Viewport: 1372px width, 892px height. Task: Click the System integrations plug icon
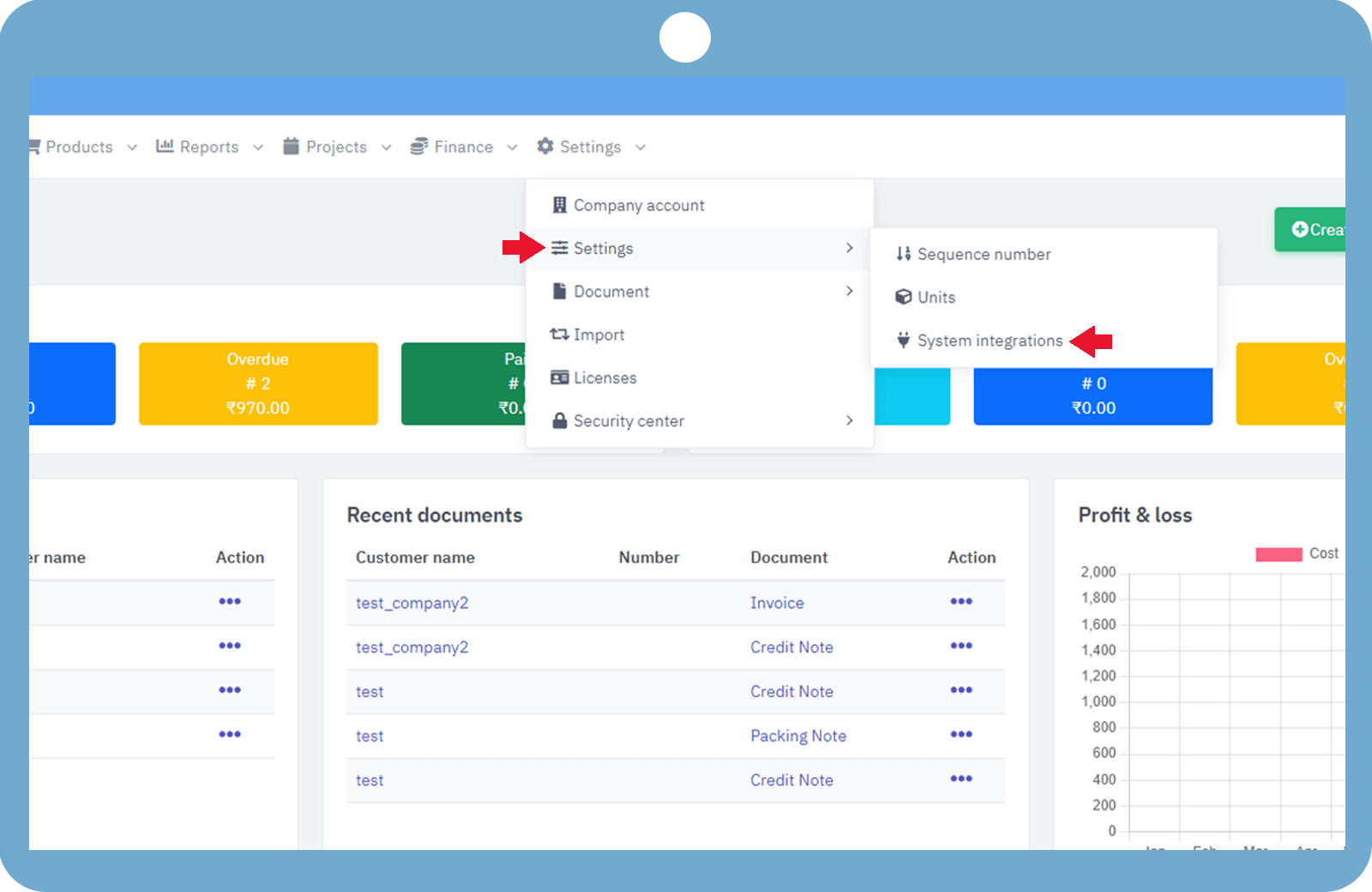click(x=903, y=341)
